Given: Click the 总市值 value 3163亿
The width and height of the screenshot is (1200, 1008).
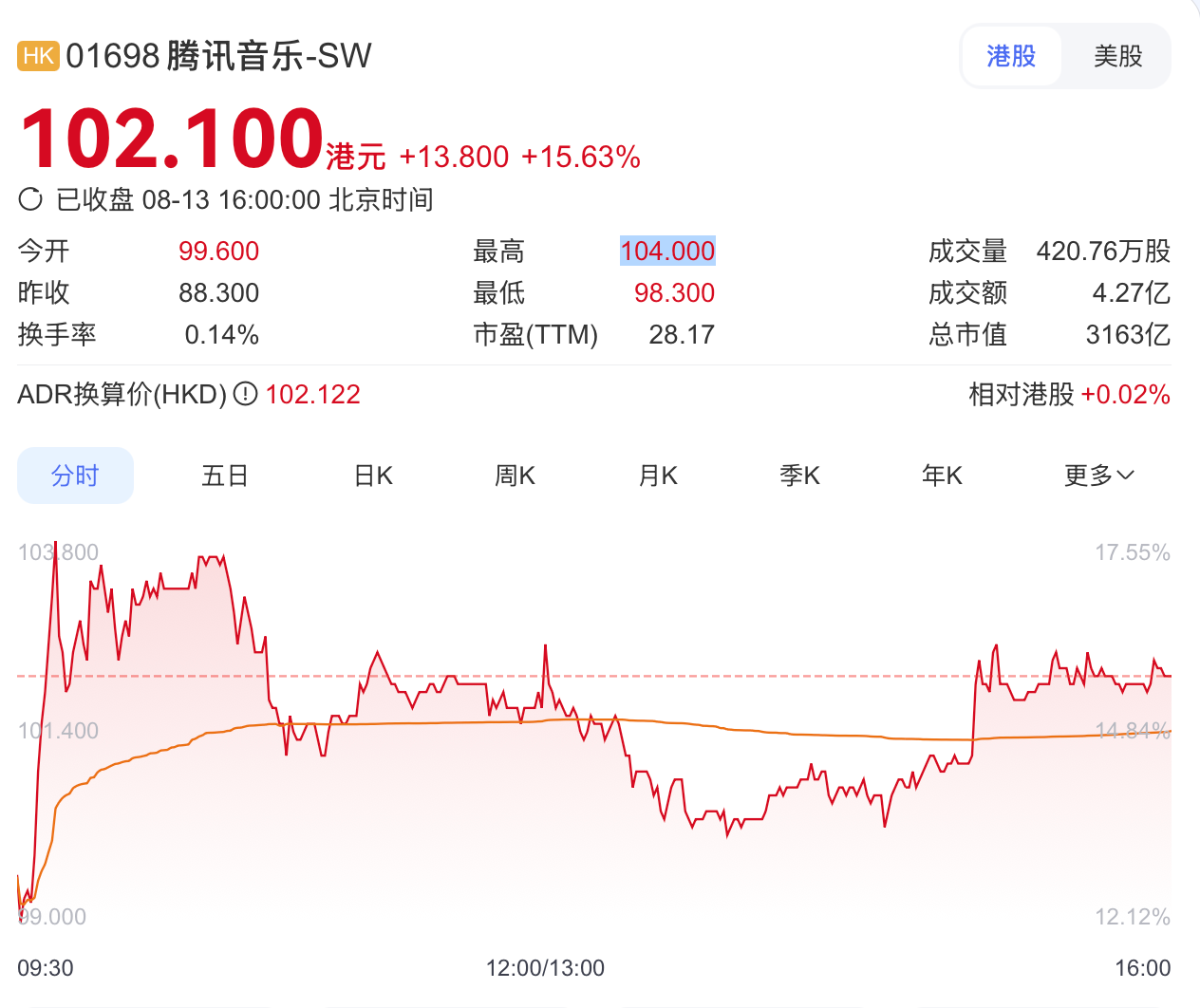Looking at the screenshot, I should pyautogui.click(x=1128, y=334).
